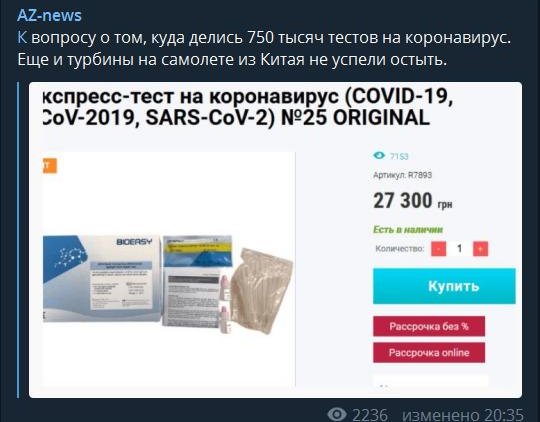Click the Артикул R7893 text
Viewport: 540px width, 422px height.
pos(403,175)
